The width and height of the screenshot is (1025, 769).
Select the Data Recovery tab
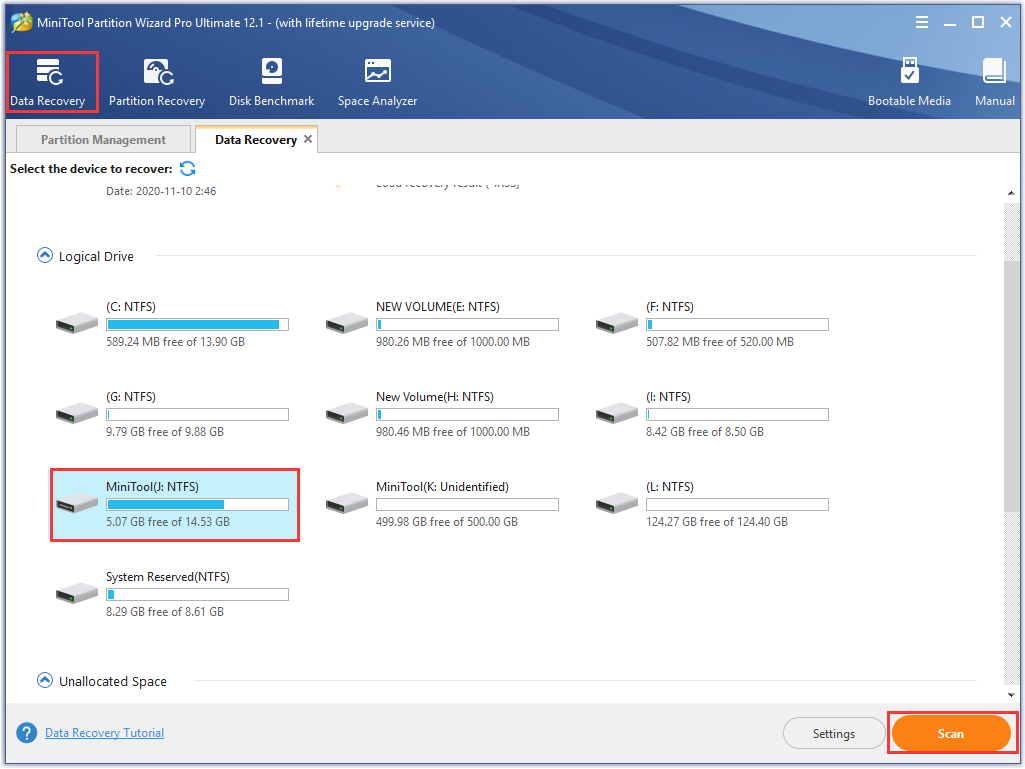[256, 139]
